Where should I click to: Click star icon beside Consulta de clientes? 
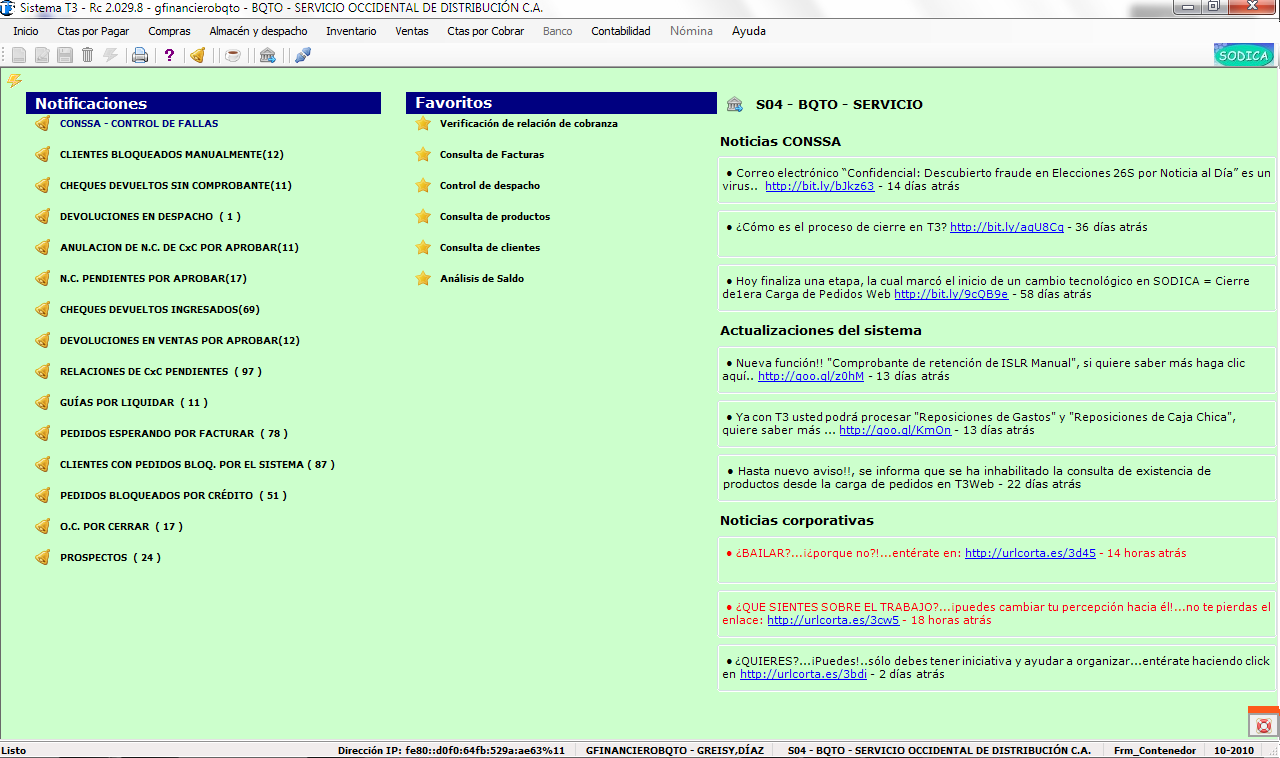423,248
